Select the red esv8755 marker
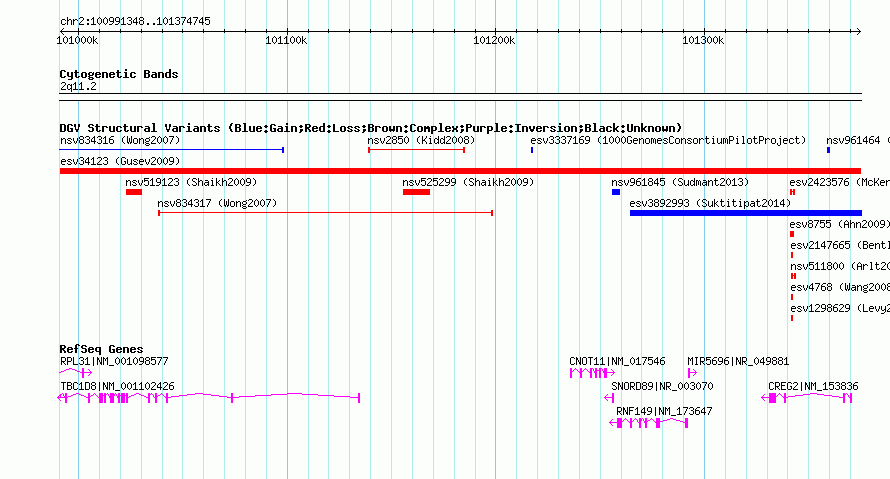 pyautogui.click(x=792, y=234)
